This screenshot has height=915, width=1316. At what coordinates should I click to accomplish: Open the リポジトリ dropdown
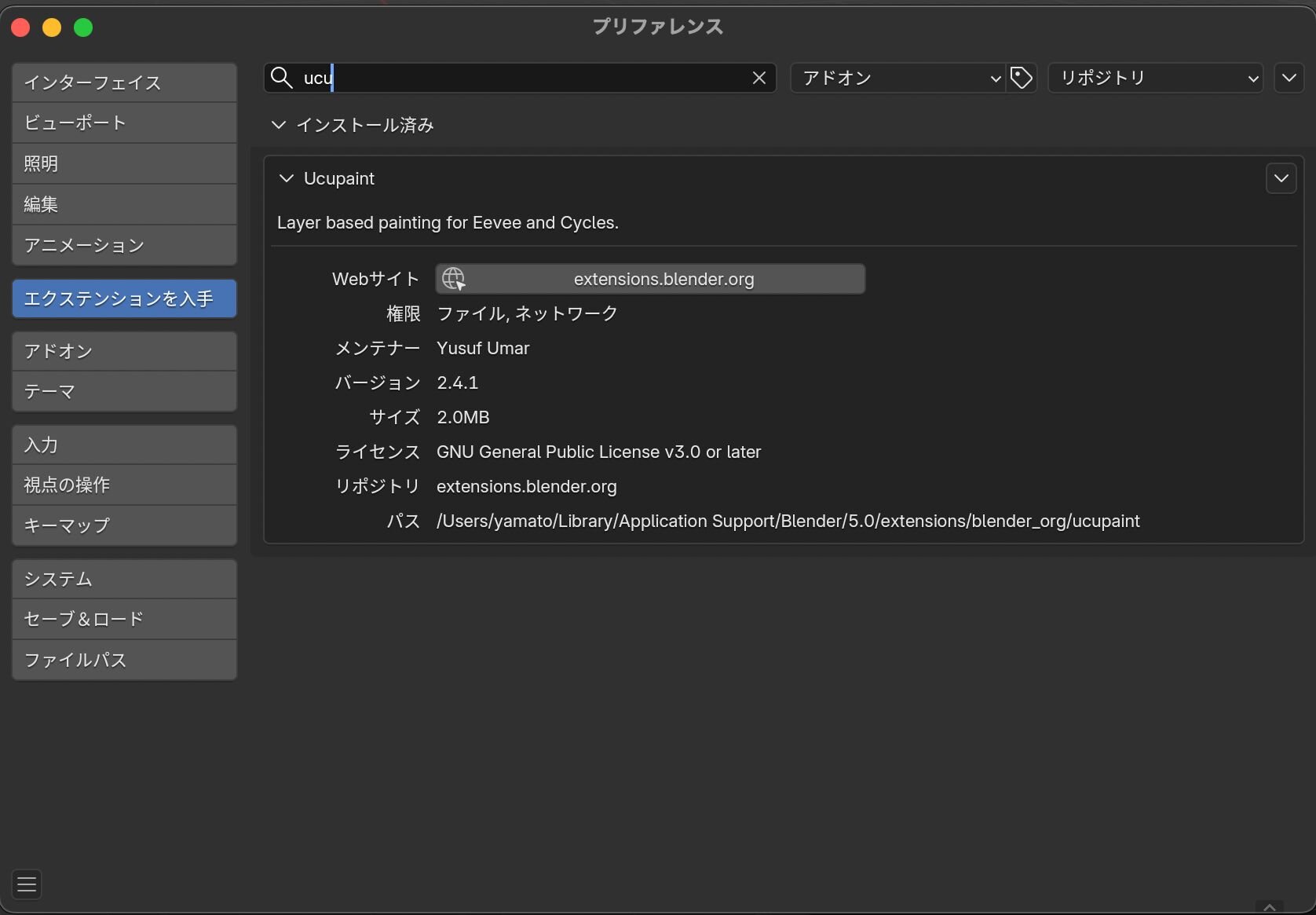(1155, 78)
